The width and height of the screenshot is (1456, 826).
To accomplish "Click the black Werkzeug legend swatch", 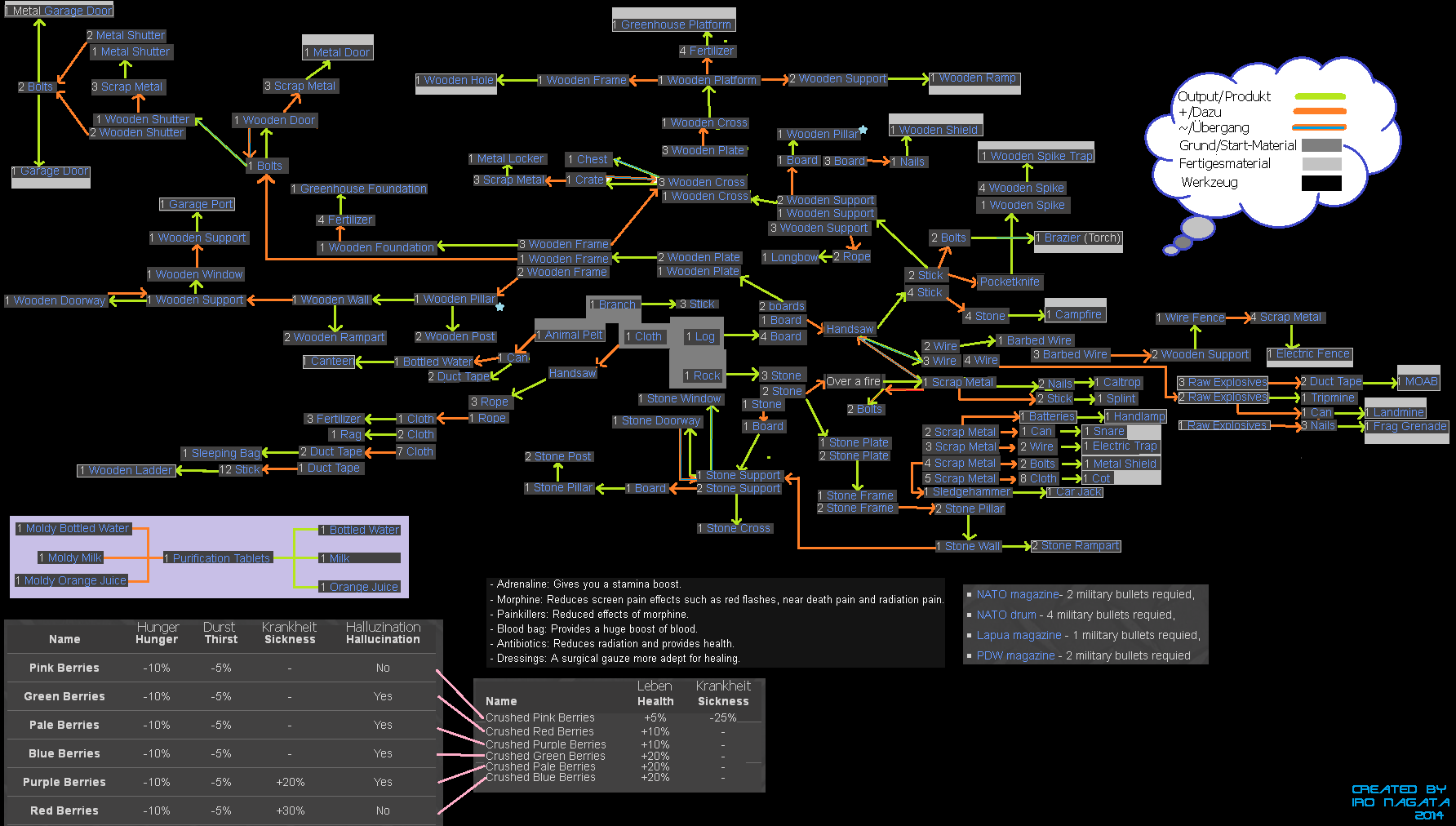I will (x=1321, y=183).
